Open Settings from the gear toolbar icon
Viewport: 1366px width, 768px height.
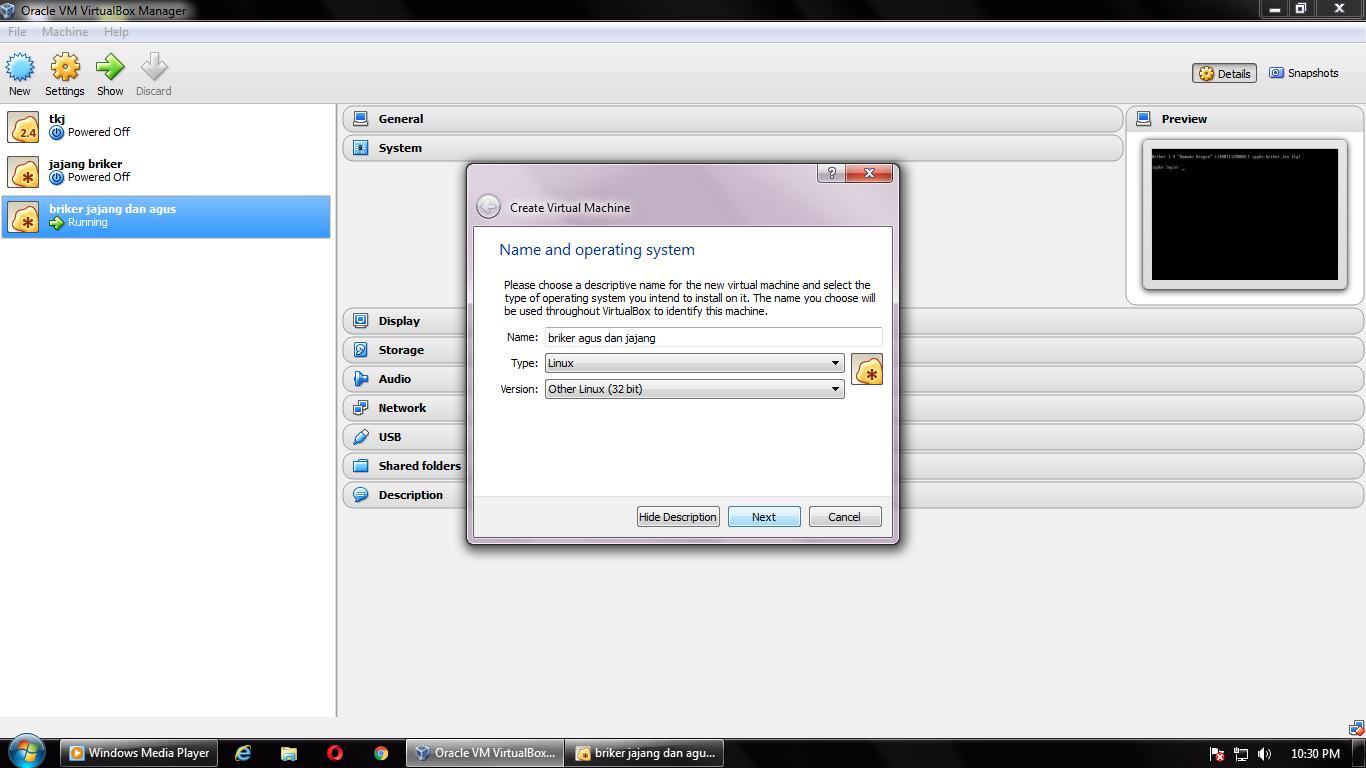(65, 68)
